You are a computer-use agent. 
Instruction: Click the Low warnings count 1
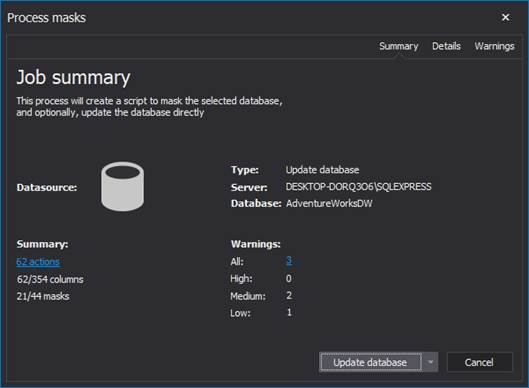click(x=289, y=312)
